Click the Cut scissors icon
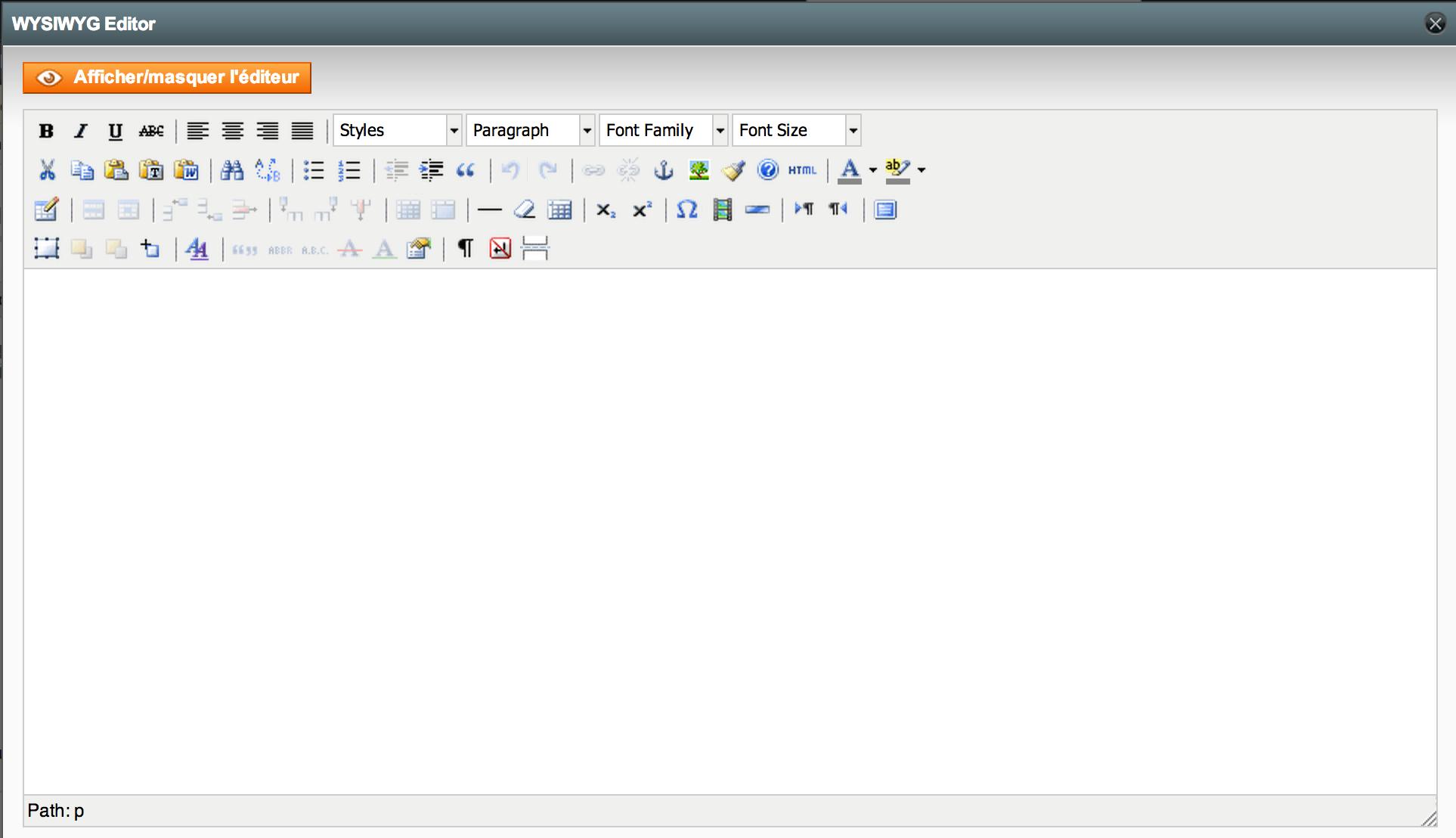 click(x=47, y=170)
